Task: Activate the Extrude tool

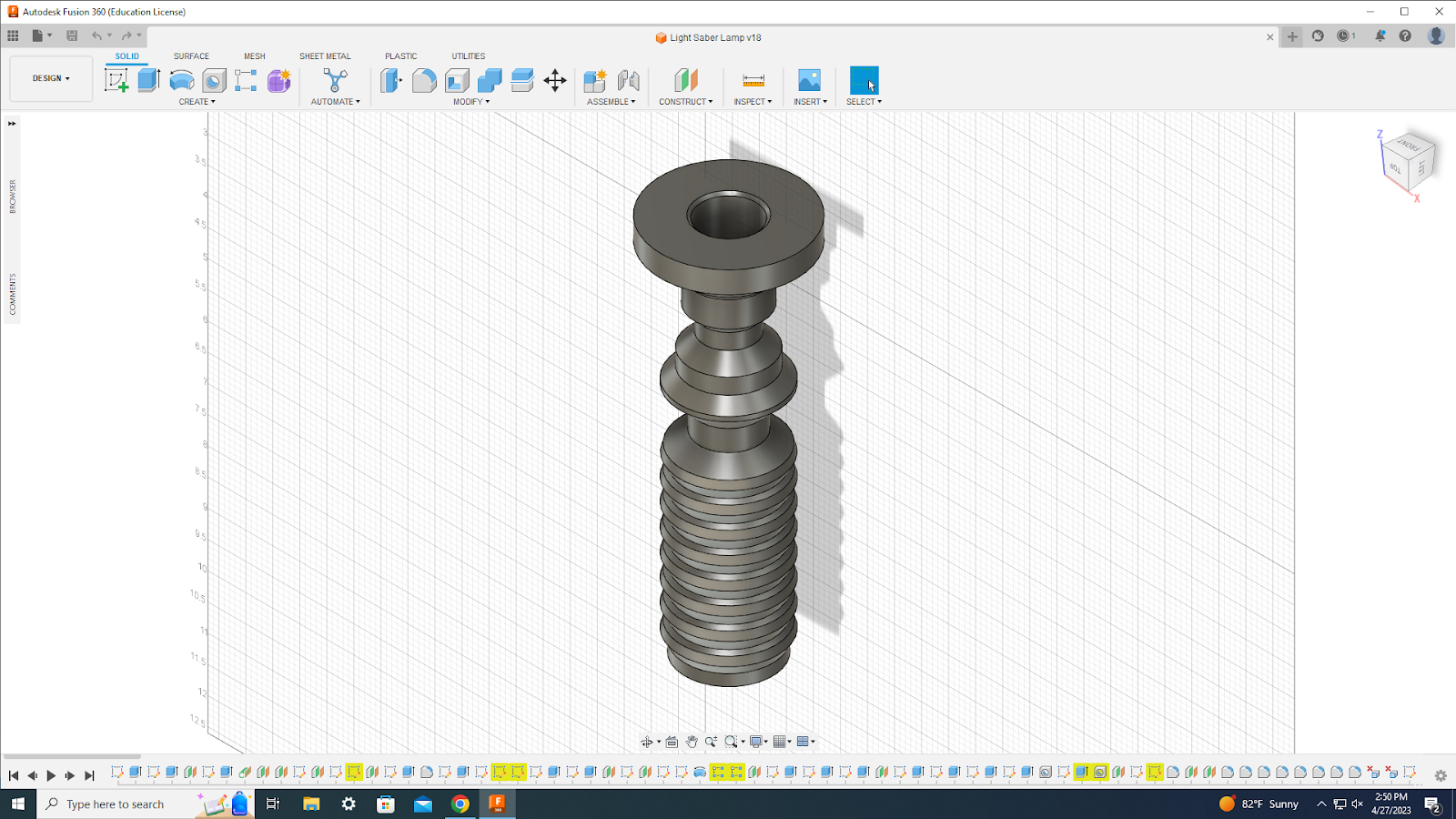Action: (x=149, y=80)
